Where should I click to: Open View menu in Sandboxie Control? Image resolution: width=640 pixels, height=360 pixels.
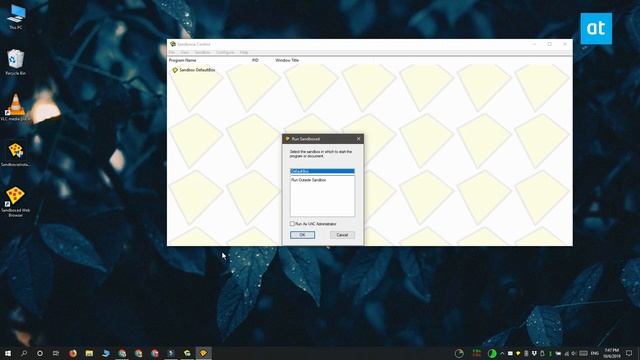pos(185,52)
